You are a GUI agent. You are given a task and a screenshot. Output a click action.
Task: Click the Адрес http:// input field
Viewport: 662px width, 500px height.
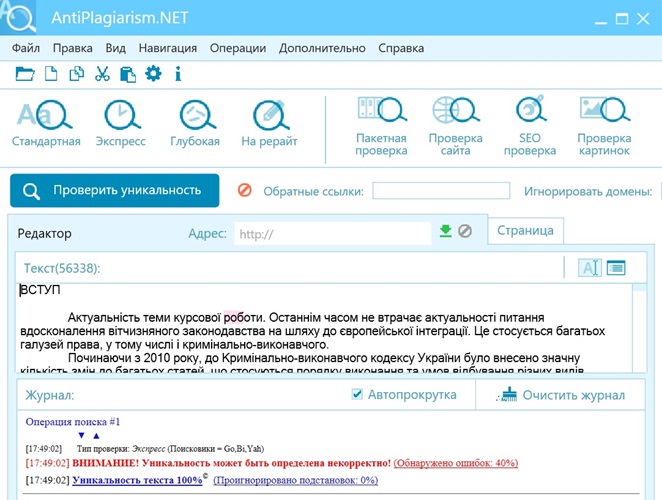pyautogui.click(x=333, y=234)
